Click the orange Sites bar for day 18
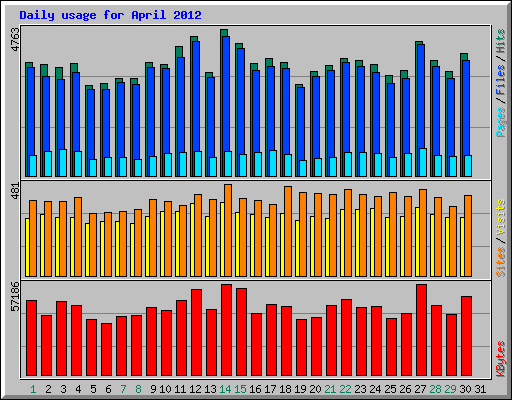 (x=288, y=231)
